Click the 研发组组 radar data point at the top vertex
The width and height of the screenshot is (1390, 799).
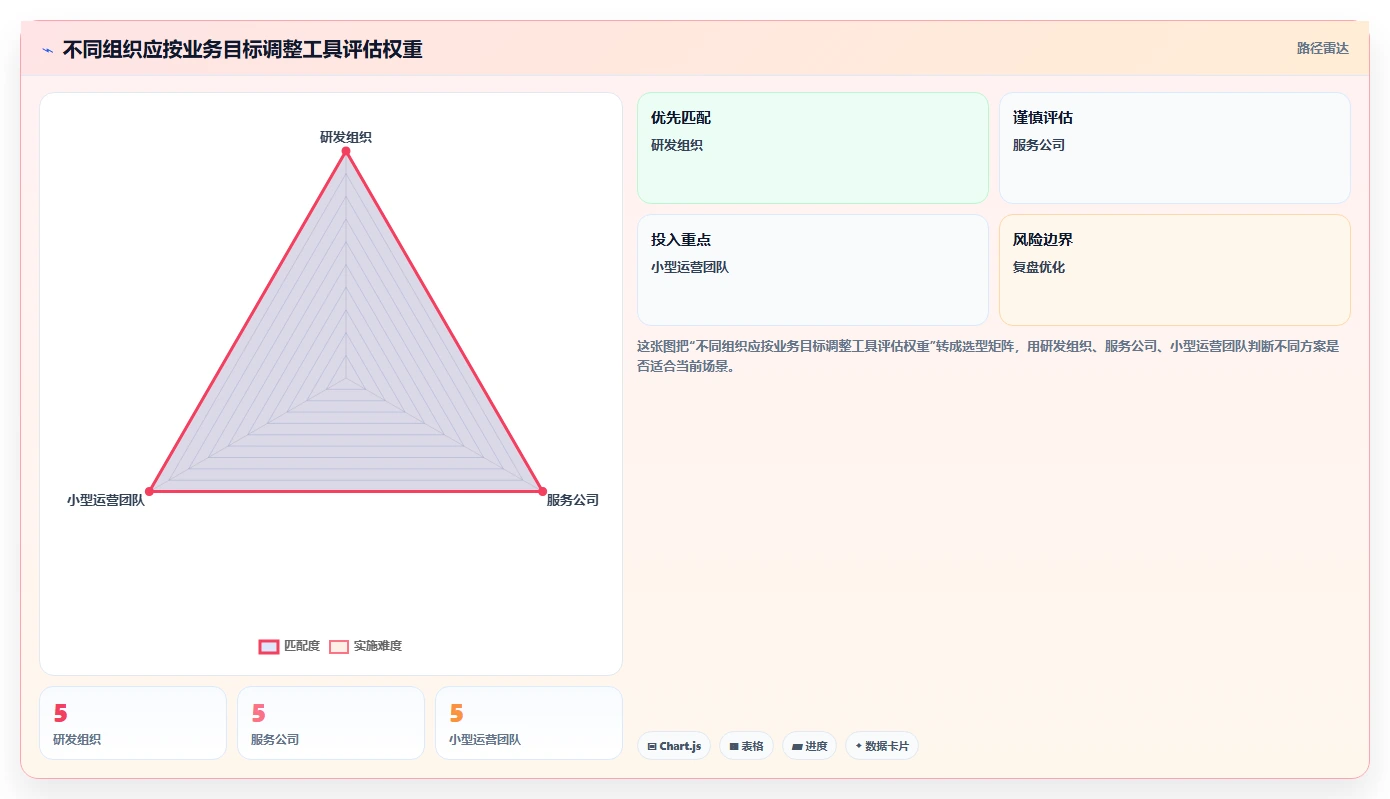coord(346,151)
